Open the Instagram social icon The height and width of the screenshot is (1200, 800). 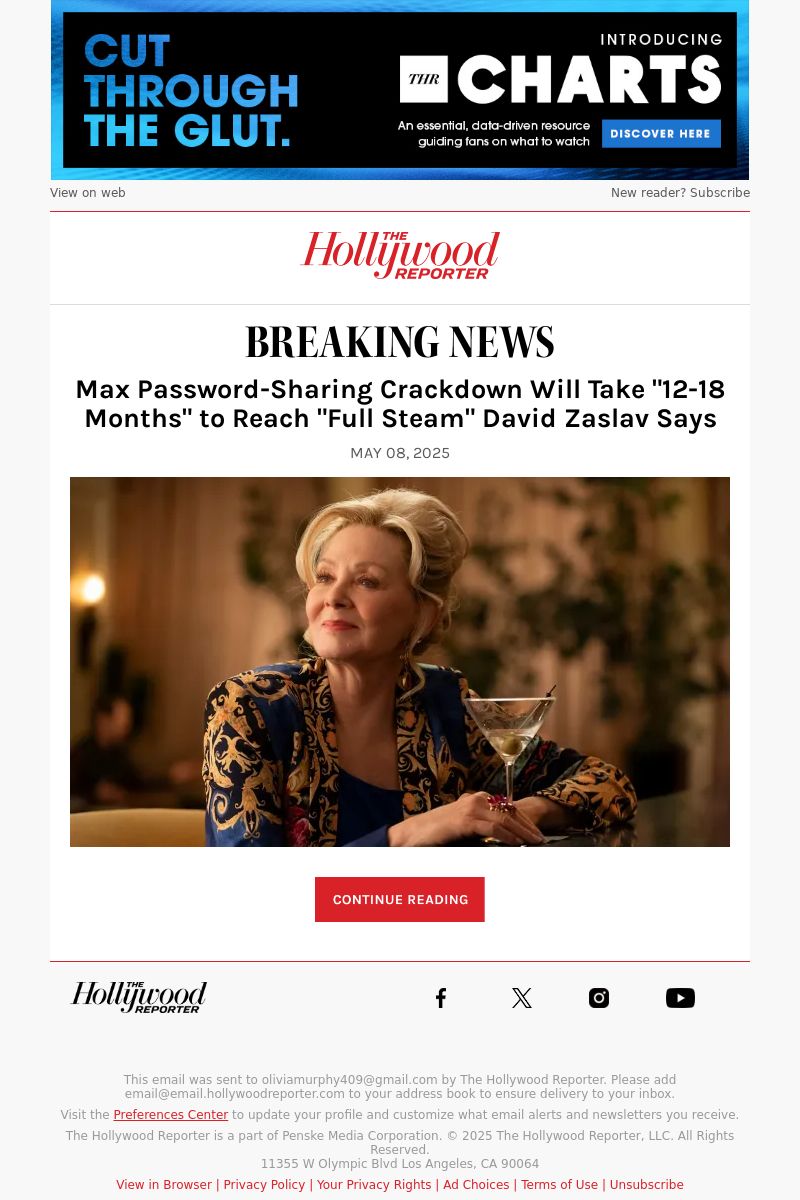pos(599,998)
